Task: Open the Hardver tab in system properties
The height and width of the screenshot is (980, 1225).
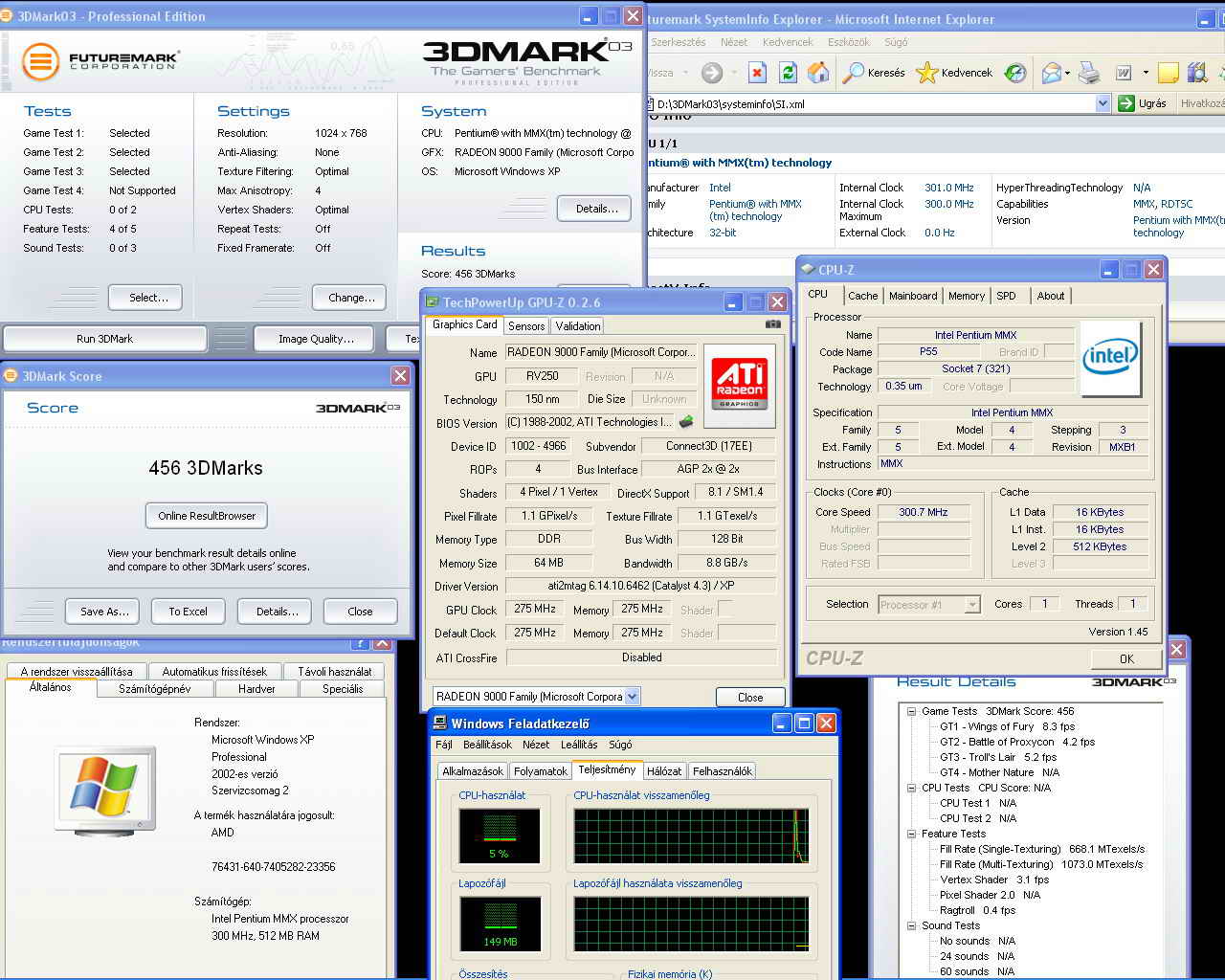Action: (x=256, y=688)
